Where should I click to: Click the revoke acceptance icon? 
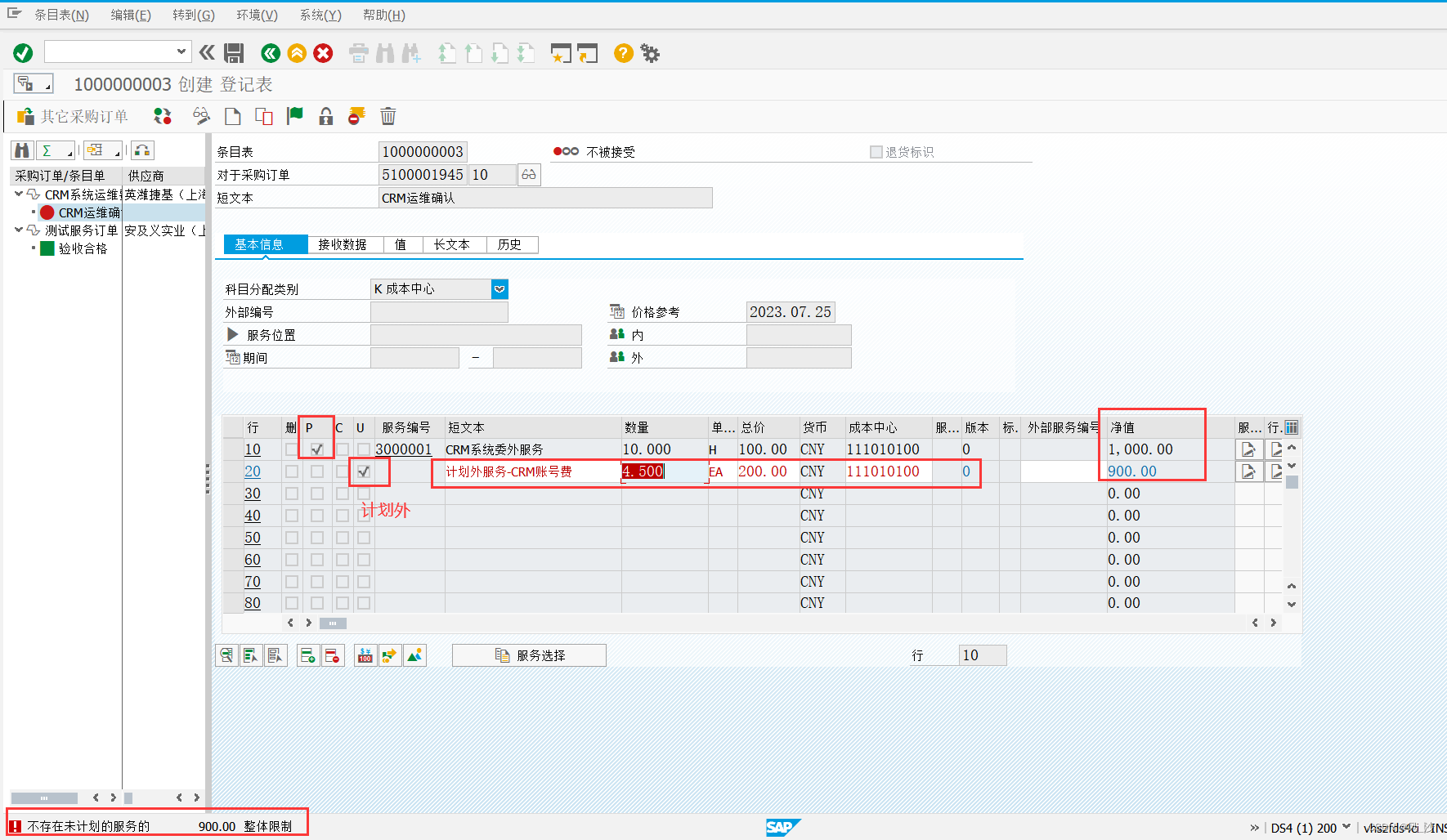(x=356, y=116)
